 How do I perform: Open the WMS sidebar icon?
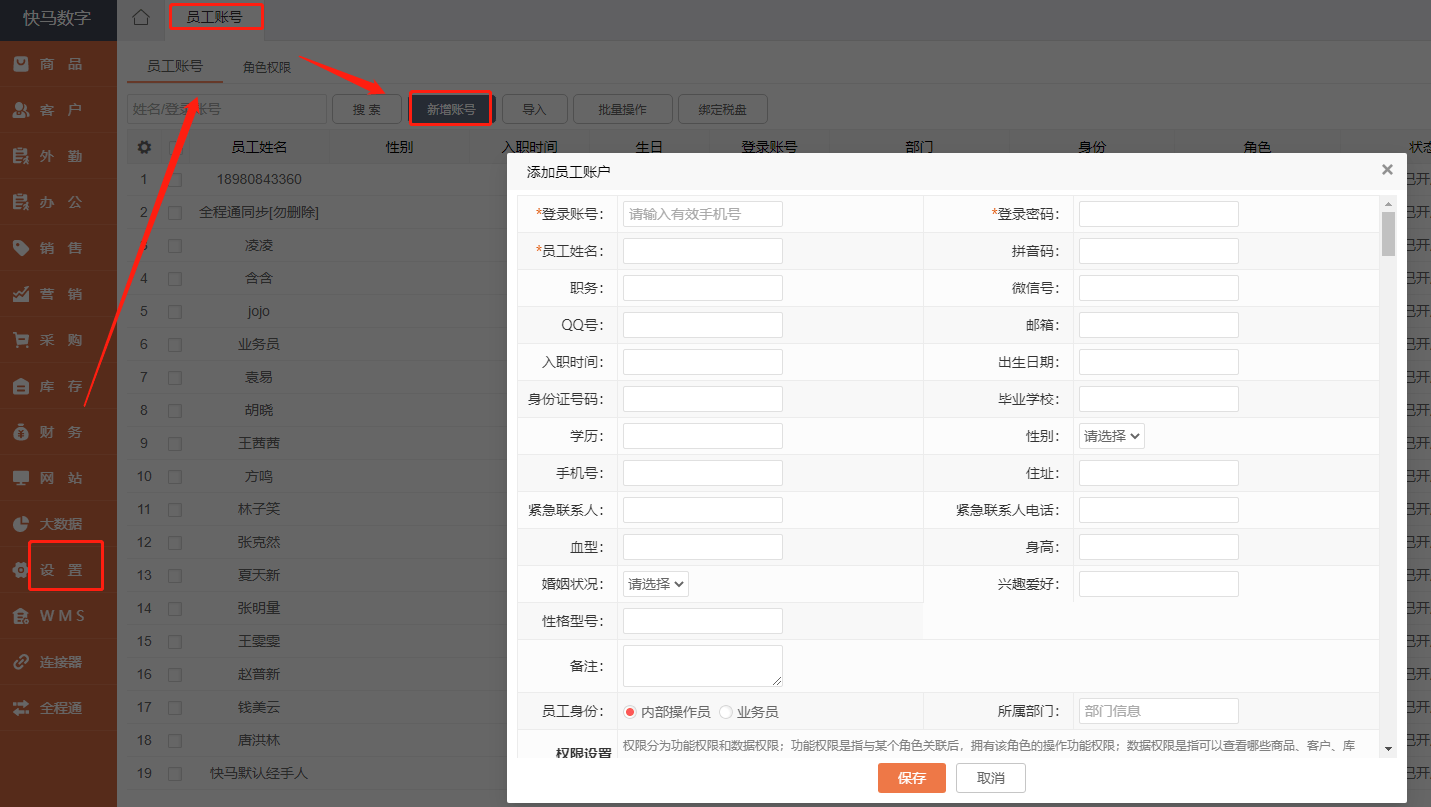pyautogui.click(x=20, y=616)
